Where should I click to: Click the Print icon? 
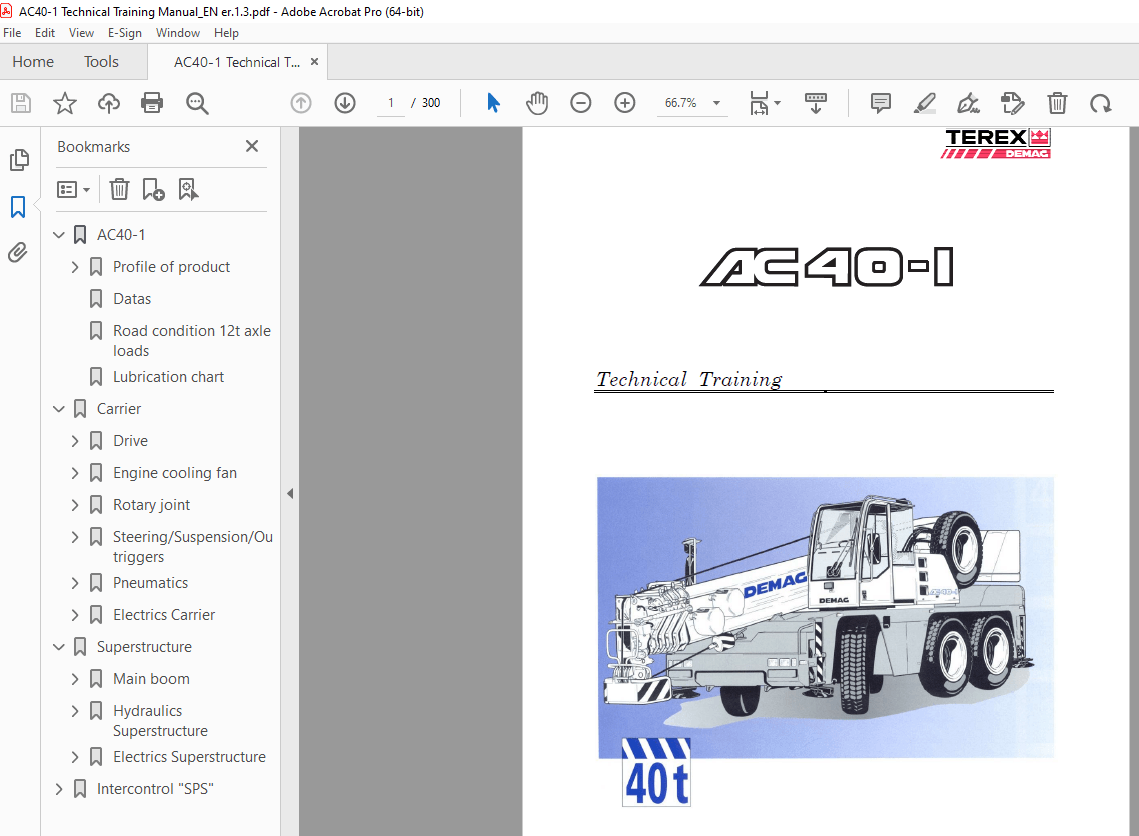[x=152, y=103]
